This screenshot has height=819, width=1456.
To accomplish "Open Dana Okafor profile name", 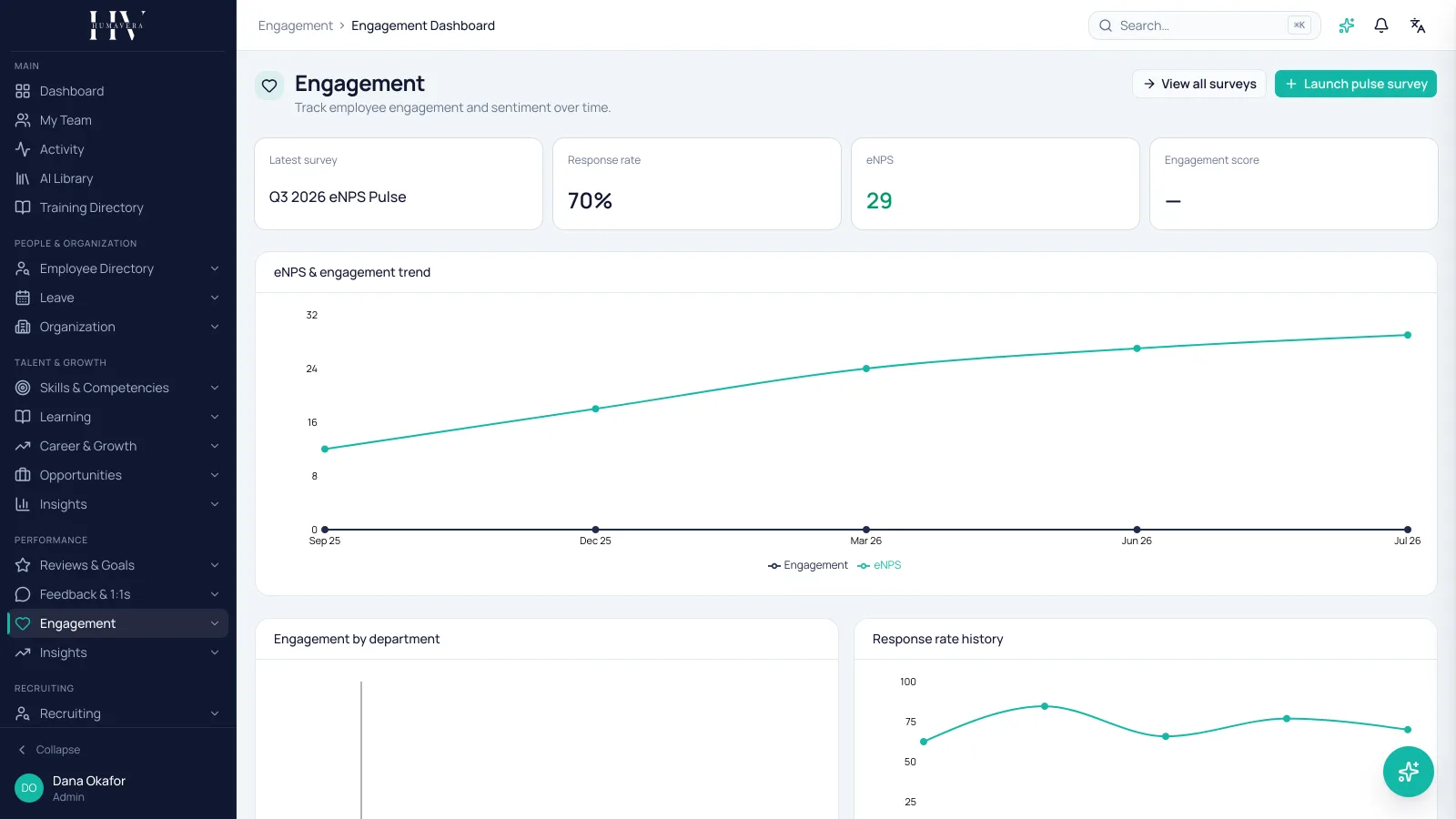I will (x=89, y=781).
